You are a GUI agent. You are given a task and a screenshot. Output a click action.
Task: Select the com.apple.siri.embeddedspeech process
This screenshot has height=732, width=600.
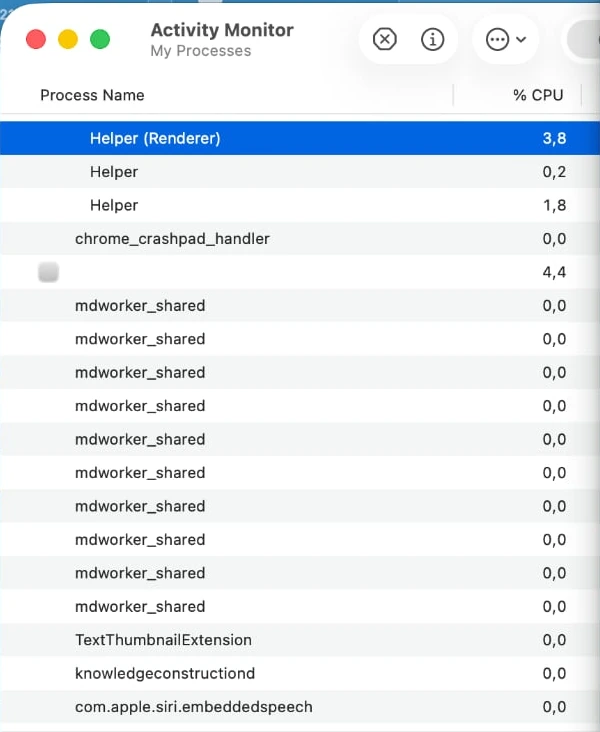point(300,707)
